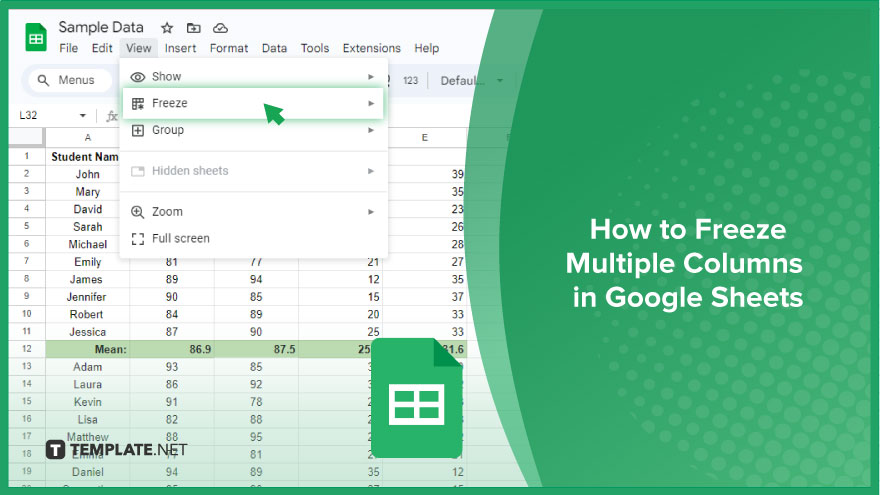880x495 pixels.
Task: Expand the Freeze submenu arrow
Action: [x=370, y=103]
